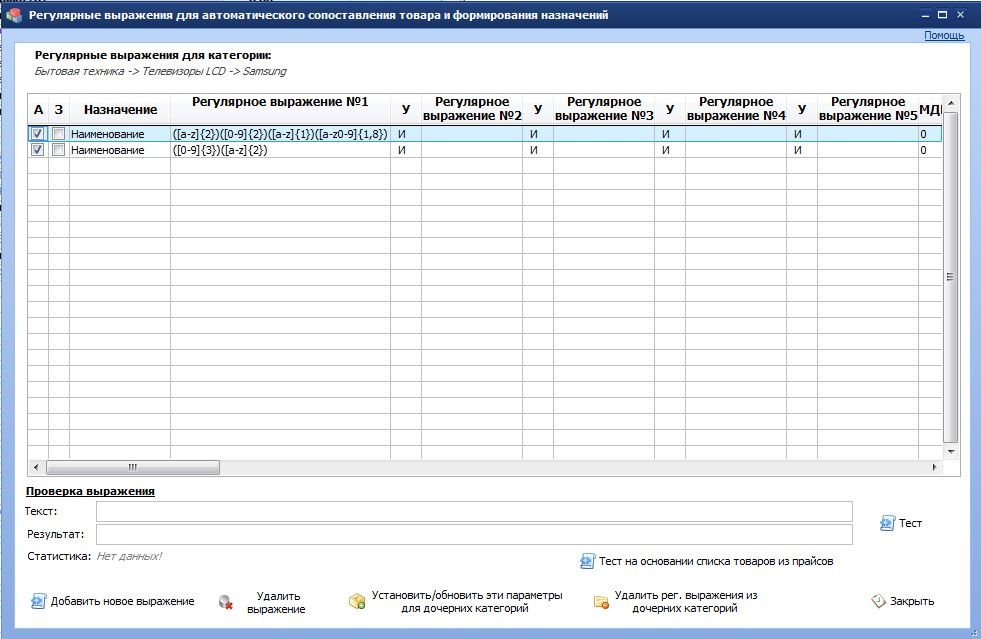Click the Регулярное выражение №3 column header
981x639 pixels.
pos(604,110)
